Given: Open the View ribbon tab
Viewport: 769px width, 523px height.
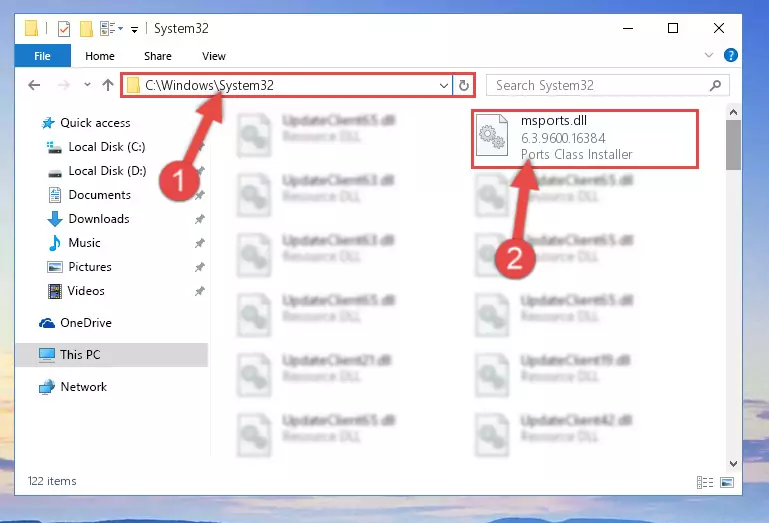Looking at the screenshot, I should 214,56.
